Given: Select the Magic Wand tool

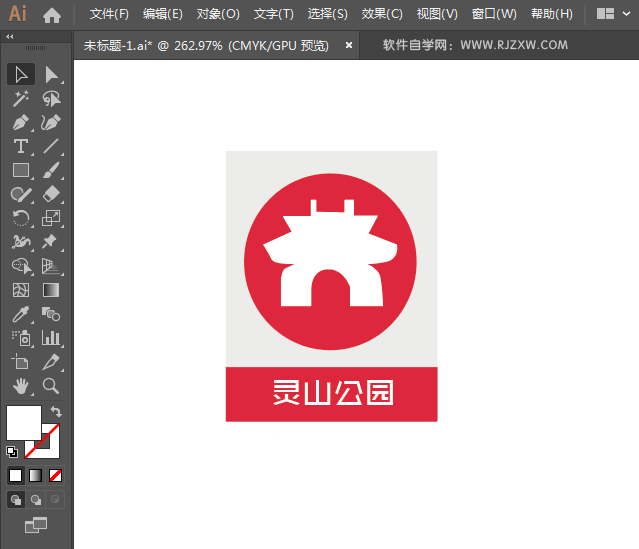Looking at the screenshot, I should click(x=21, y=99).
